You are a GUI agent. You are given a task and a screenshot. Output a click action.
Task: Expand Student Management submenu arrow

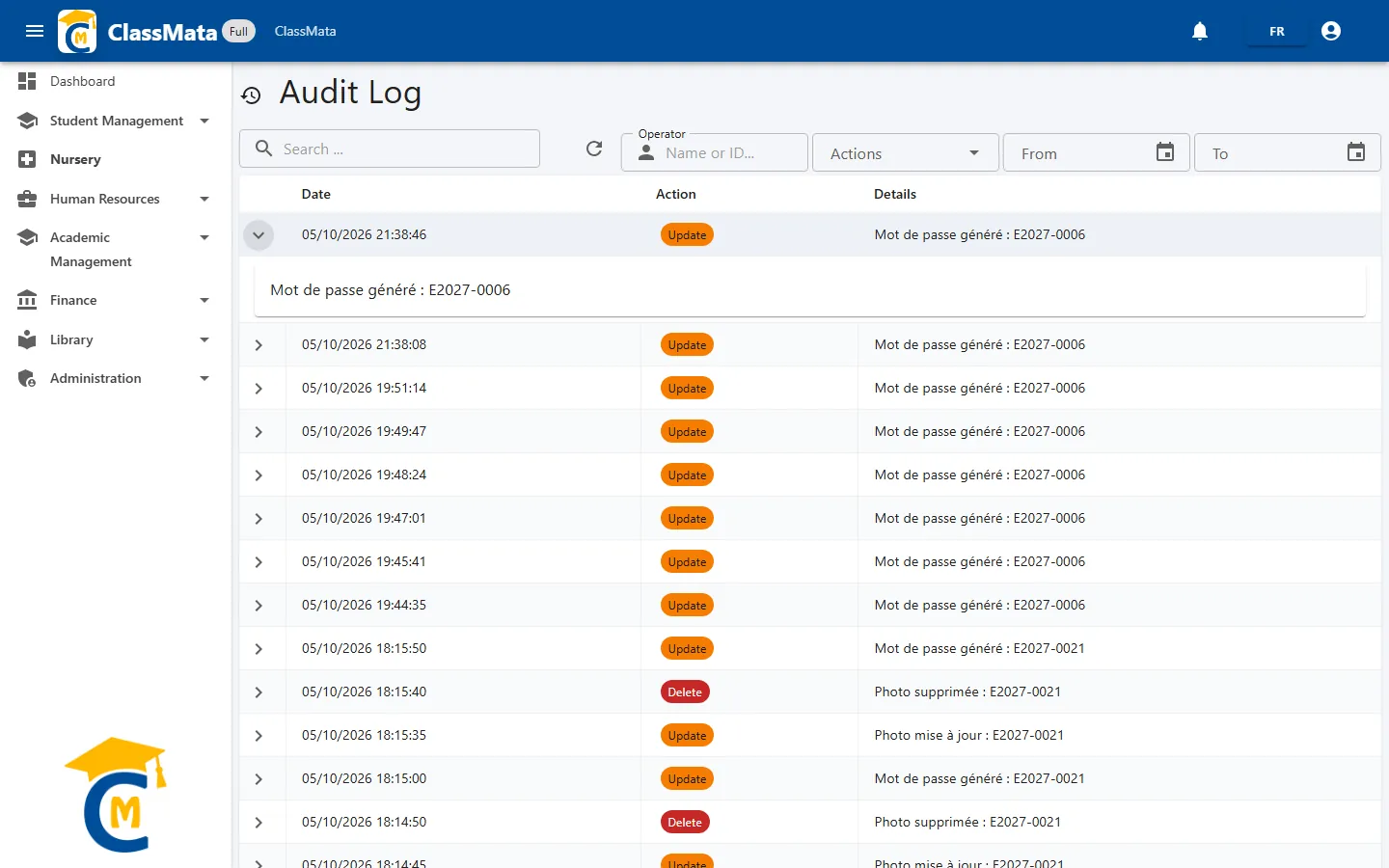click(x=204, y=121)
